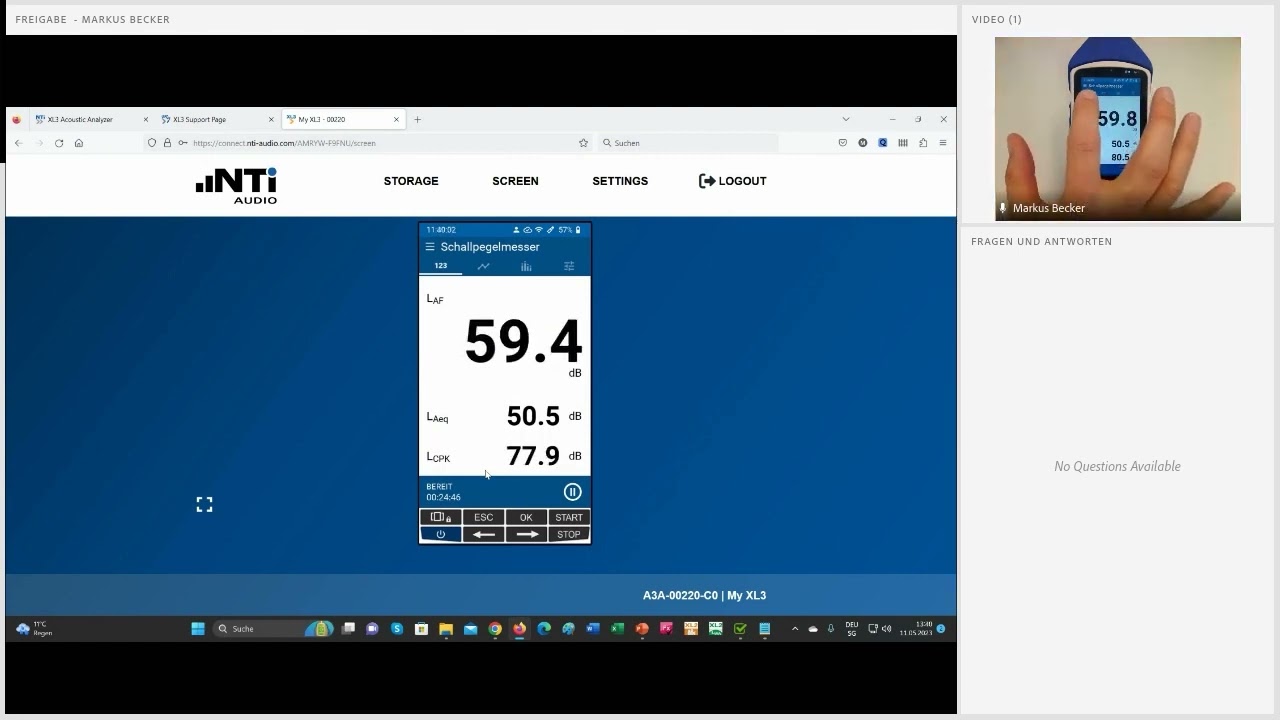Click the fullscreen icon on page
1280x720 pixels.
(x=204, y=505)
